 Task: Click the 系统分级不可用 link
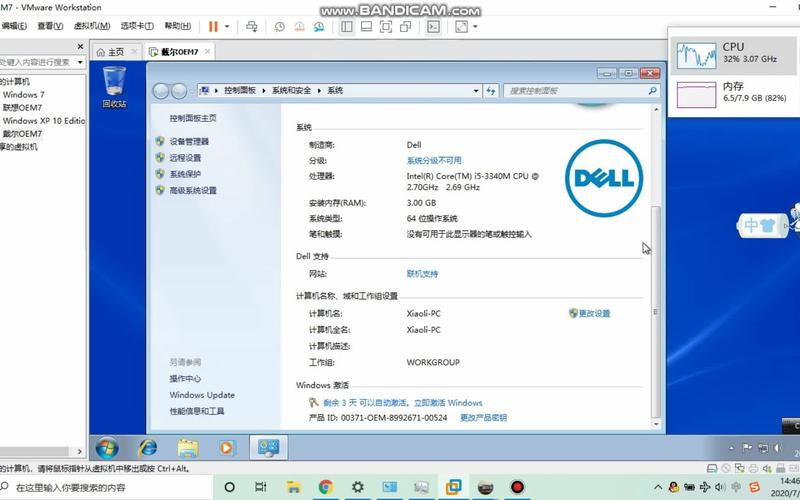[434, 160]
